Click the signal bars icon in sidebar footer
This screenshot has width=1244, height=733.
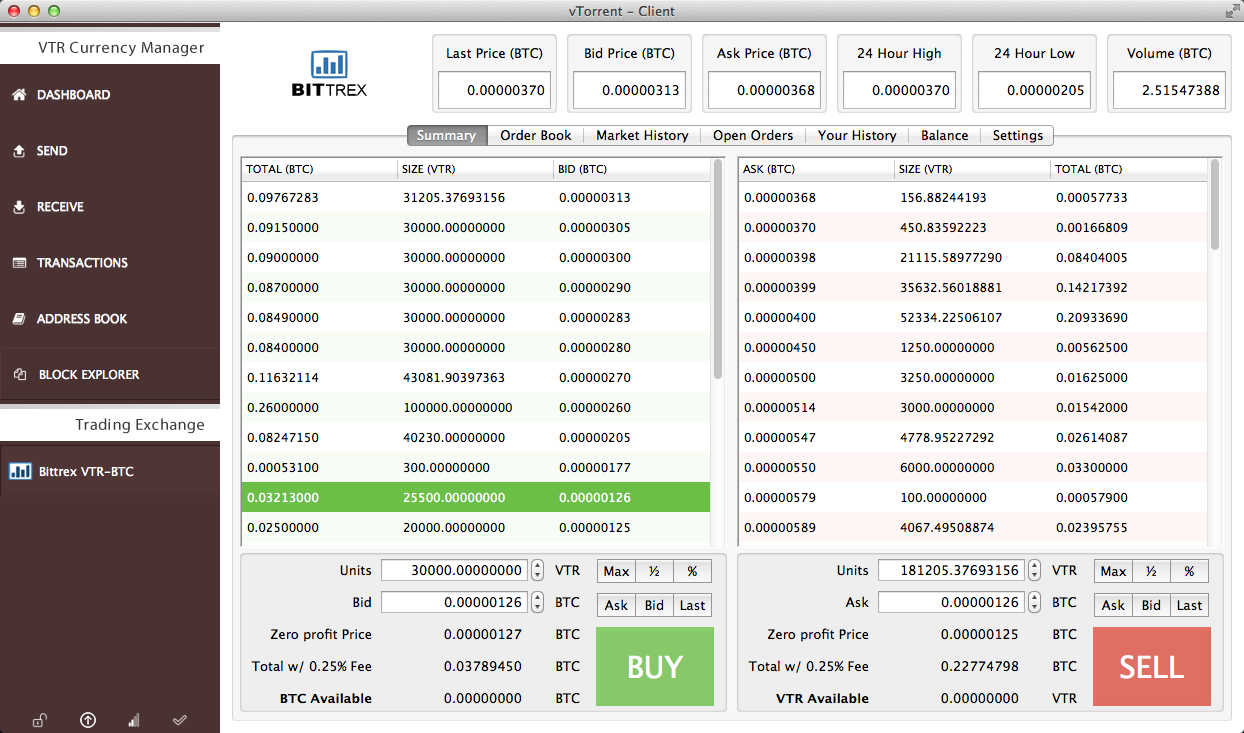tap(133, 720)
